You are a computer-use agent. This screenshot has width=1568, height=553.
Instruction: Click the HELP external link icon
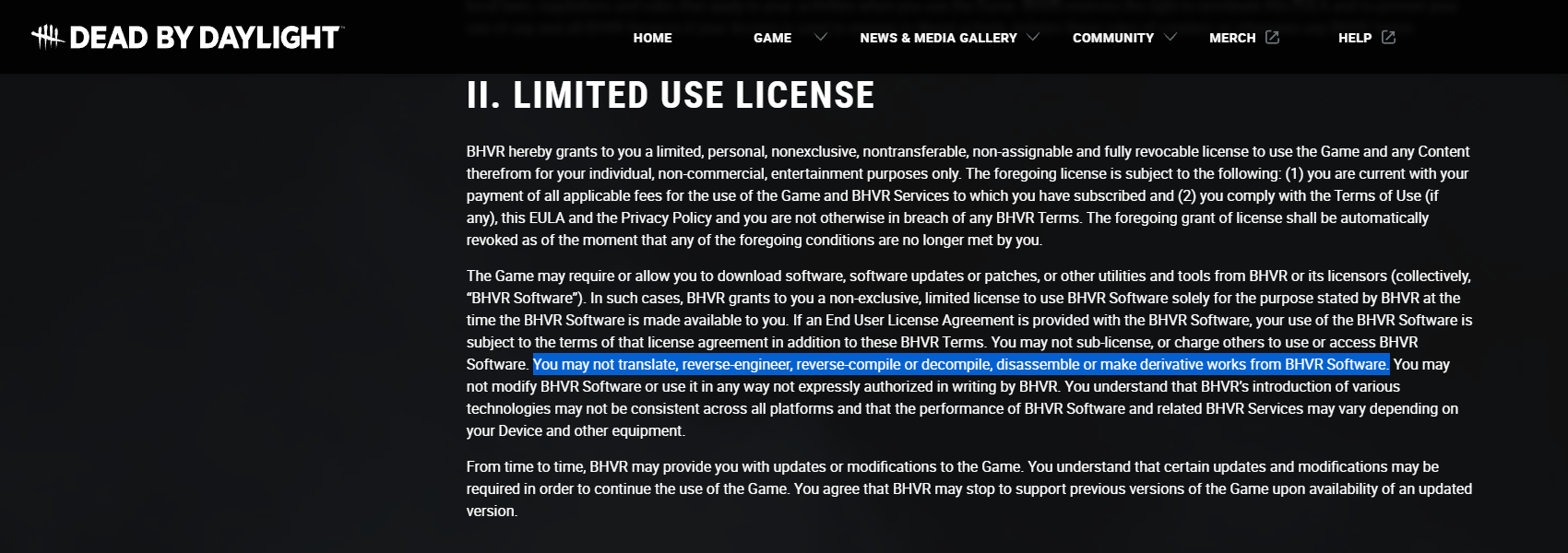pyautogui.click(x=1388, y=37)
